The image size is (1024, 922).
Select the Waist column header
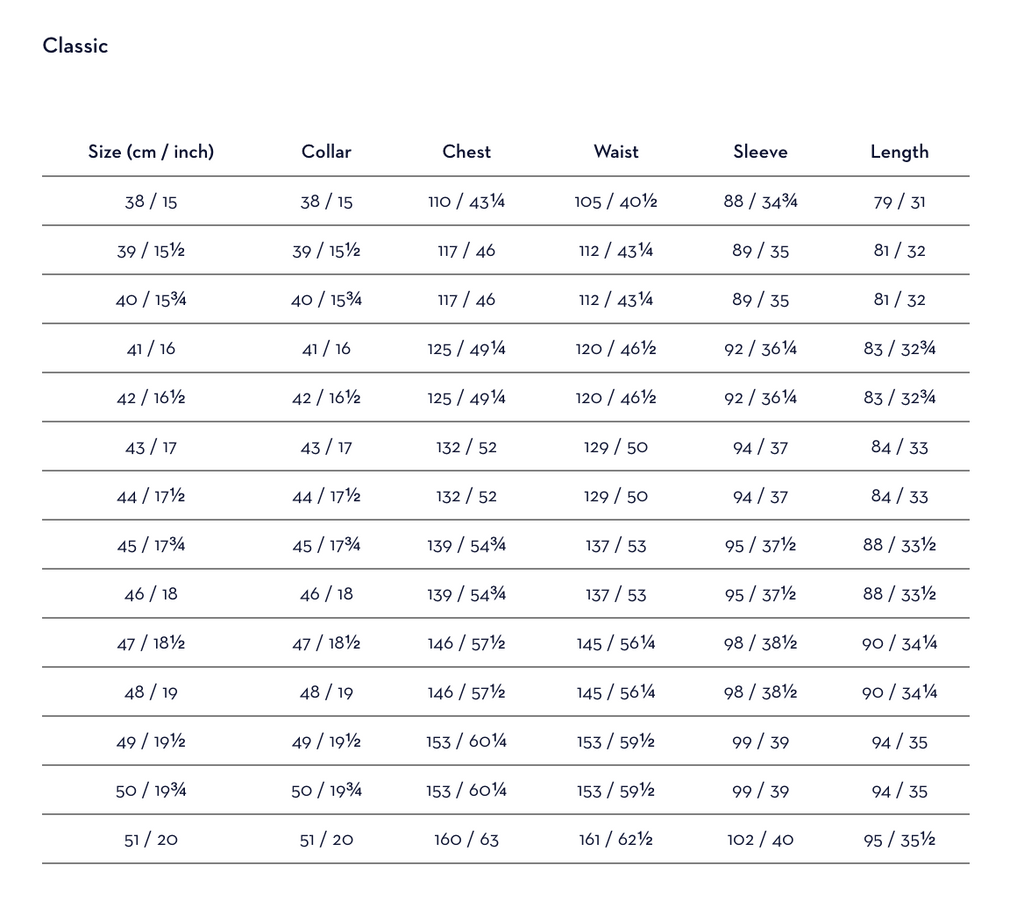pyautogui.click(x=616, y=152)
